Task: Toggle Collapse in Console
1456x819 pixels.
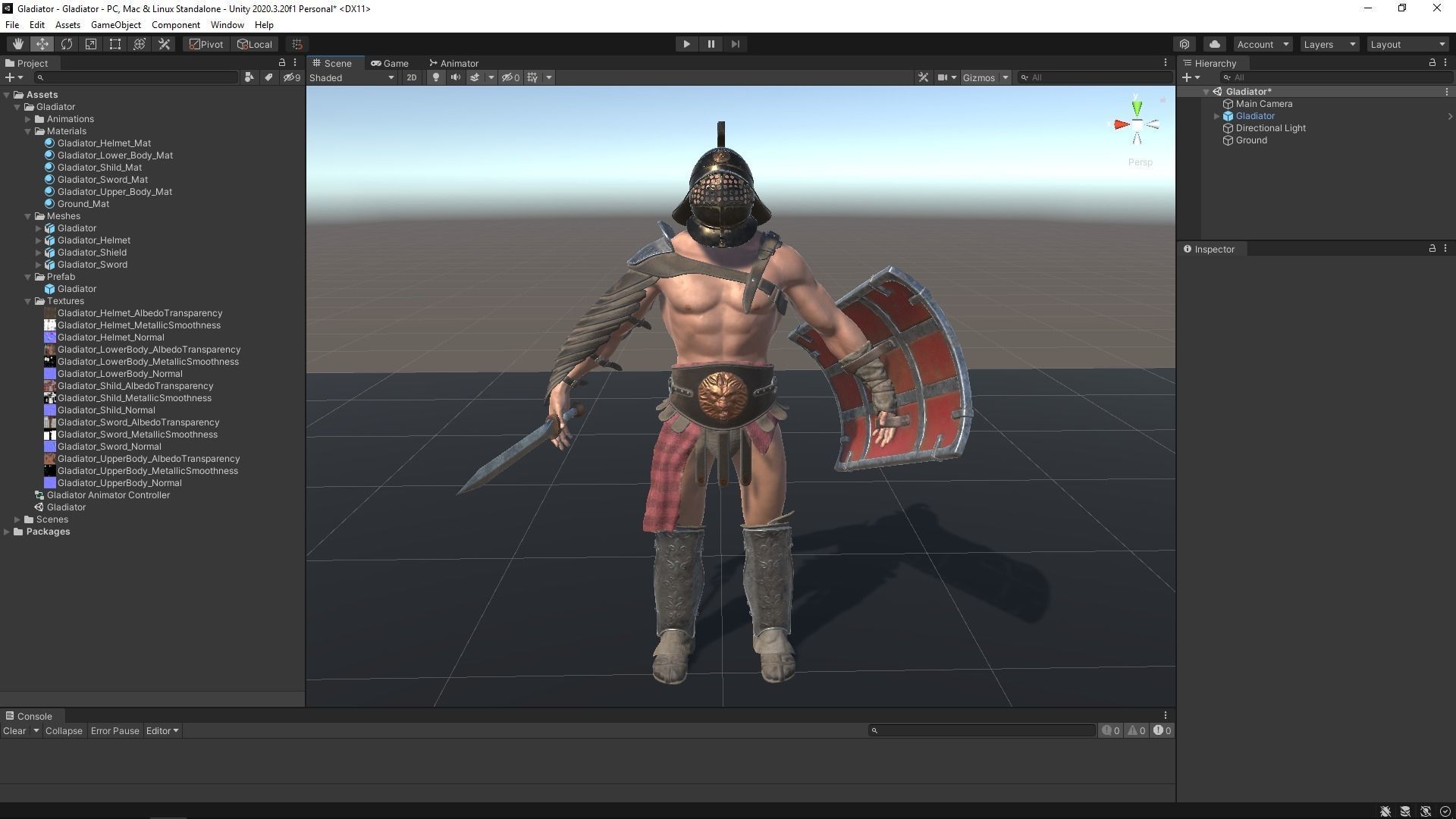Action: pyautogui.click(x=64, y=731)
